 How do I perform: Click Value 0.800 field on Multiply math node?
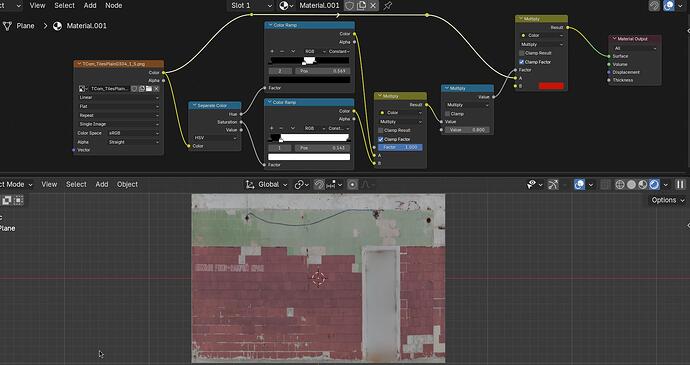pyautogui.click(x=467, y=130)
